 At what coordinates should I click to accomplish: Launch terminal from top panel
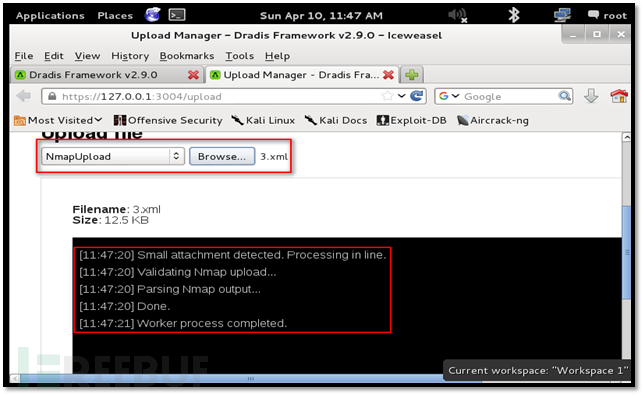[x=177, y=15]
